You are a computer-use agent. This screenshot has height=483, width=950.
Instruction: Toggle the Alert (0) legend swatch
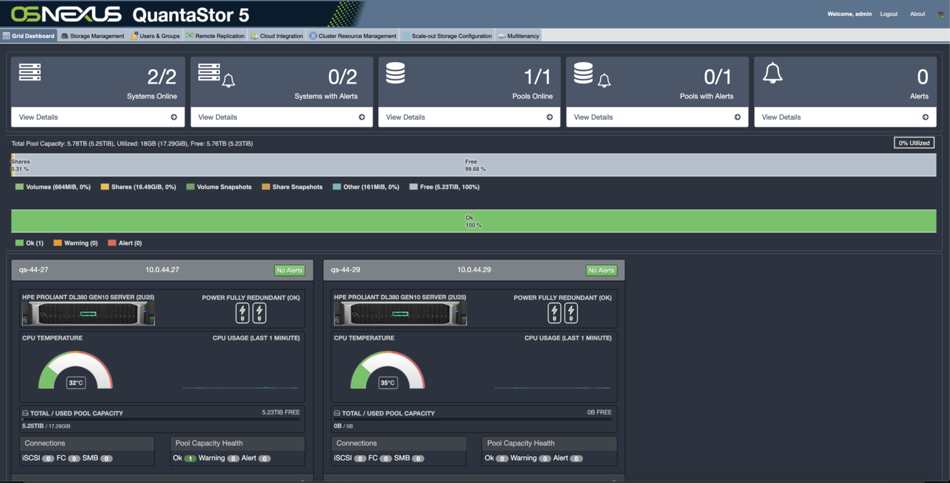coord(111,243)
